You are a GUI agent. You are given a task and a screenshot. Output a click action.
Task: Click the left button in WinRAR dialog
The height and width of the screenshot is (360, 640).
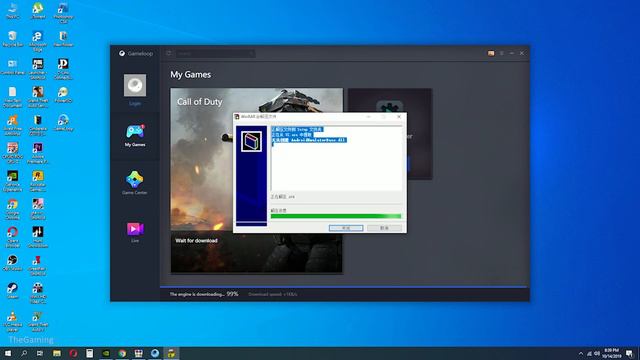pos(346,228)
